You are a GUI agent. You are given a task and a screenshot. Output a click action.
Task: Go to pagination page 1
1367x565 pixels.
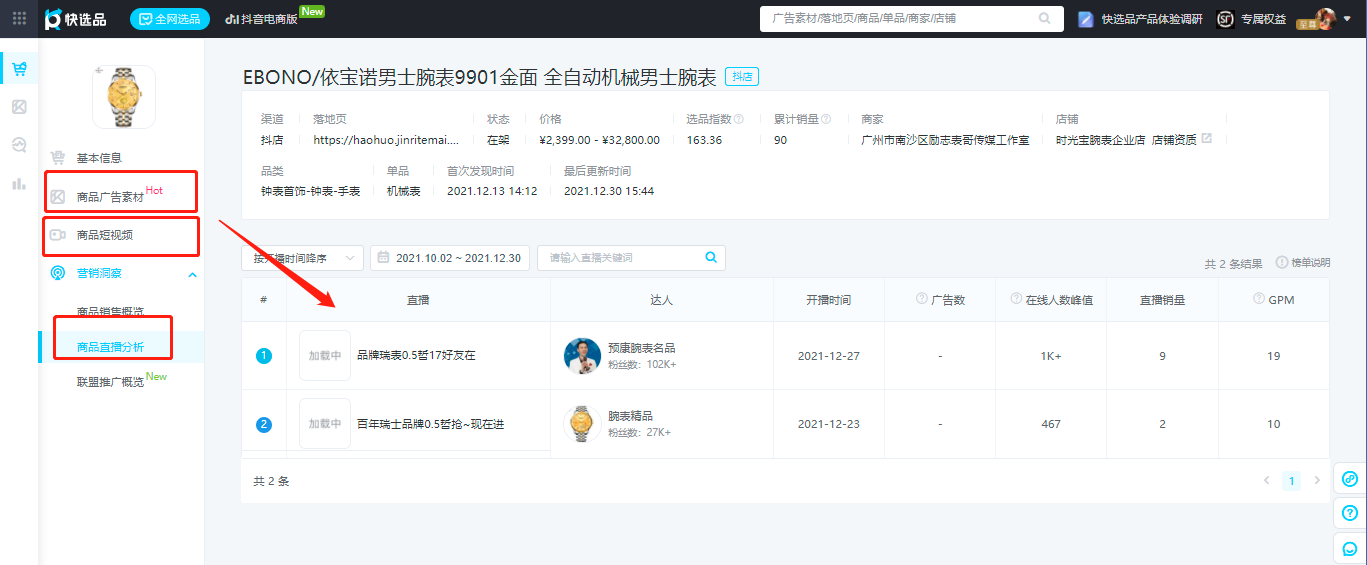coord(1291,481)
